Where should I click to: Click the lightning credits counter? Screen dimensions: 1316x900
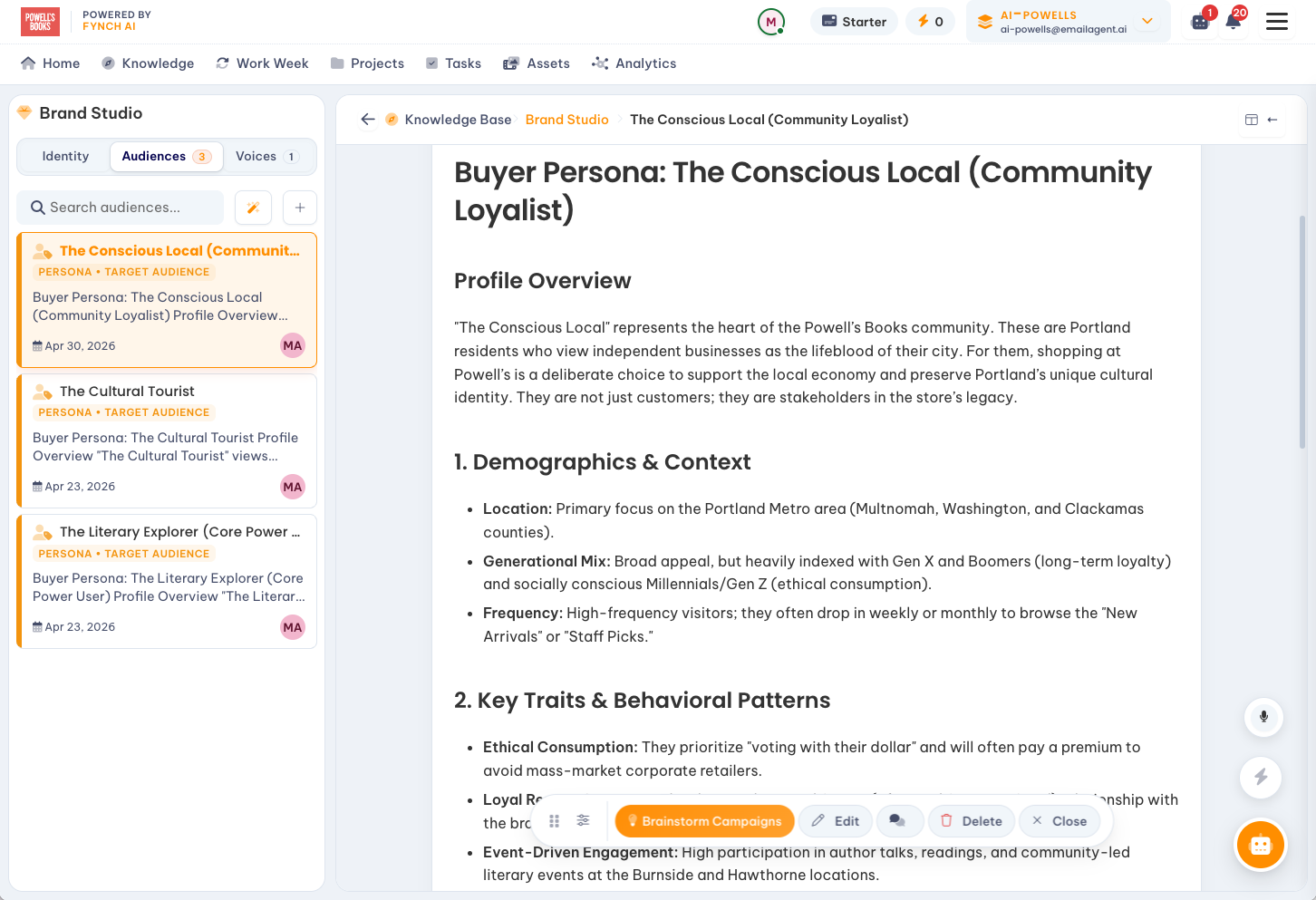(x=930, y=22)
